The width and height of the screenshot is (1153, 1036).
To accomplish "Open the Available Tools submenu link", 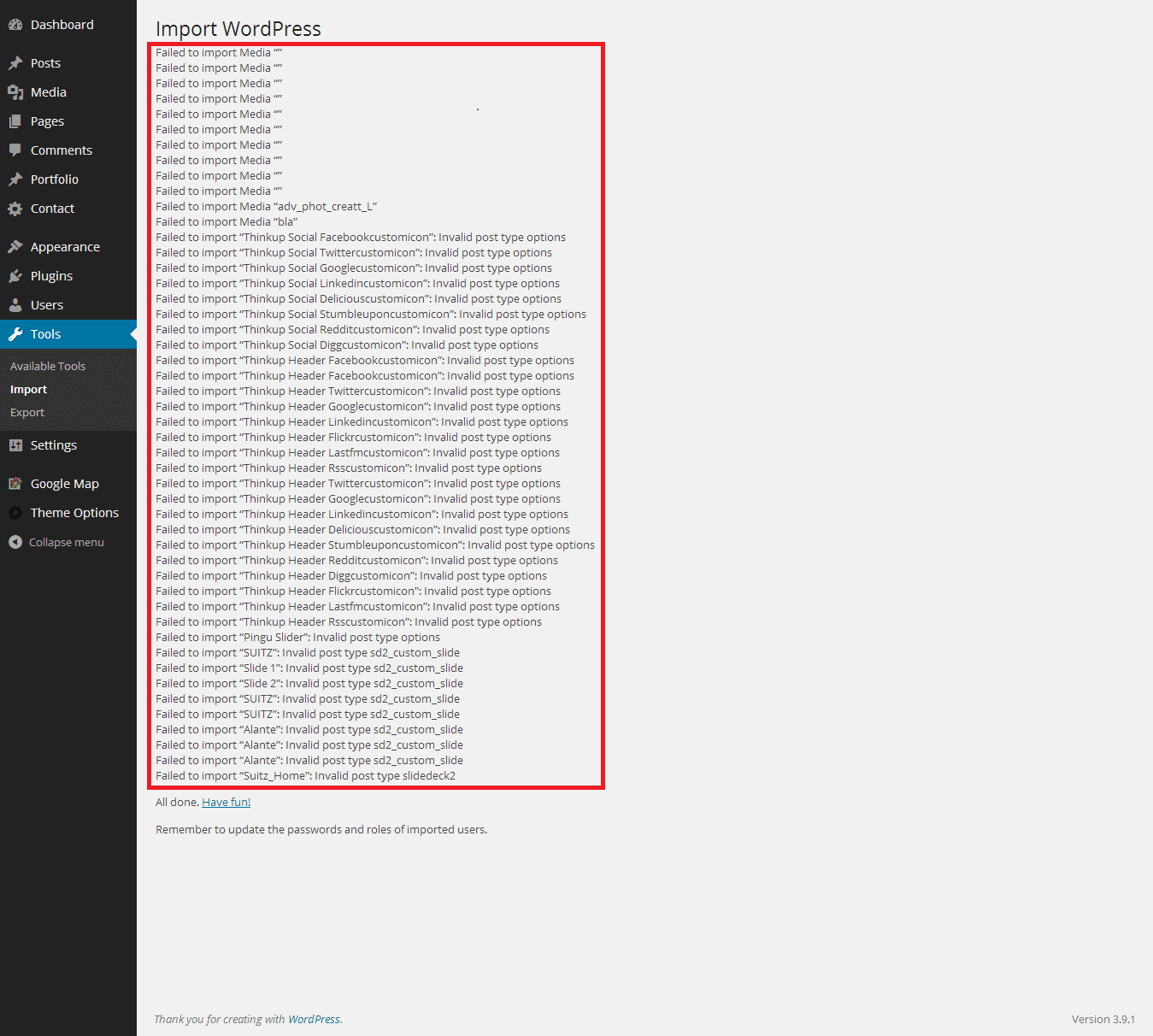I will pos(48,366).
